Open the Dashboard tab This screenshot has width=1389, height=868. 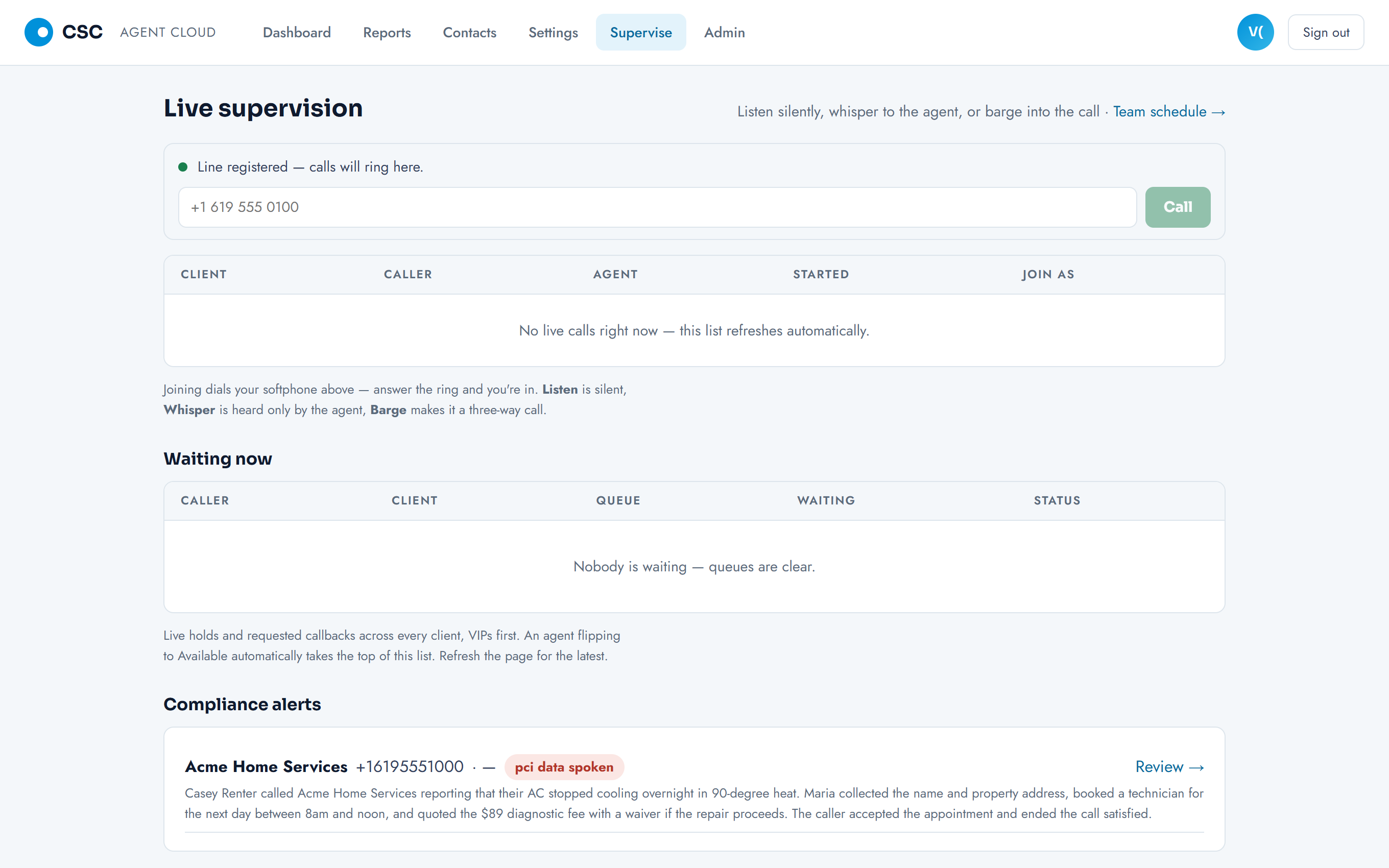pyautogui.click(x=297, y=32)
